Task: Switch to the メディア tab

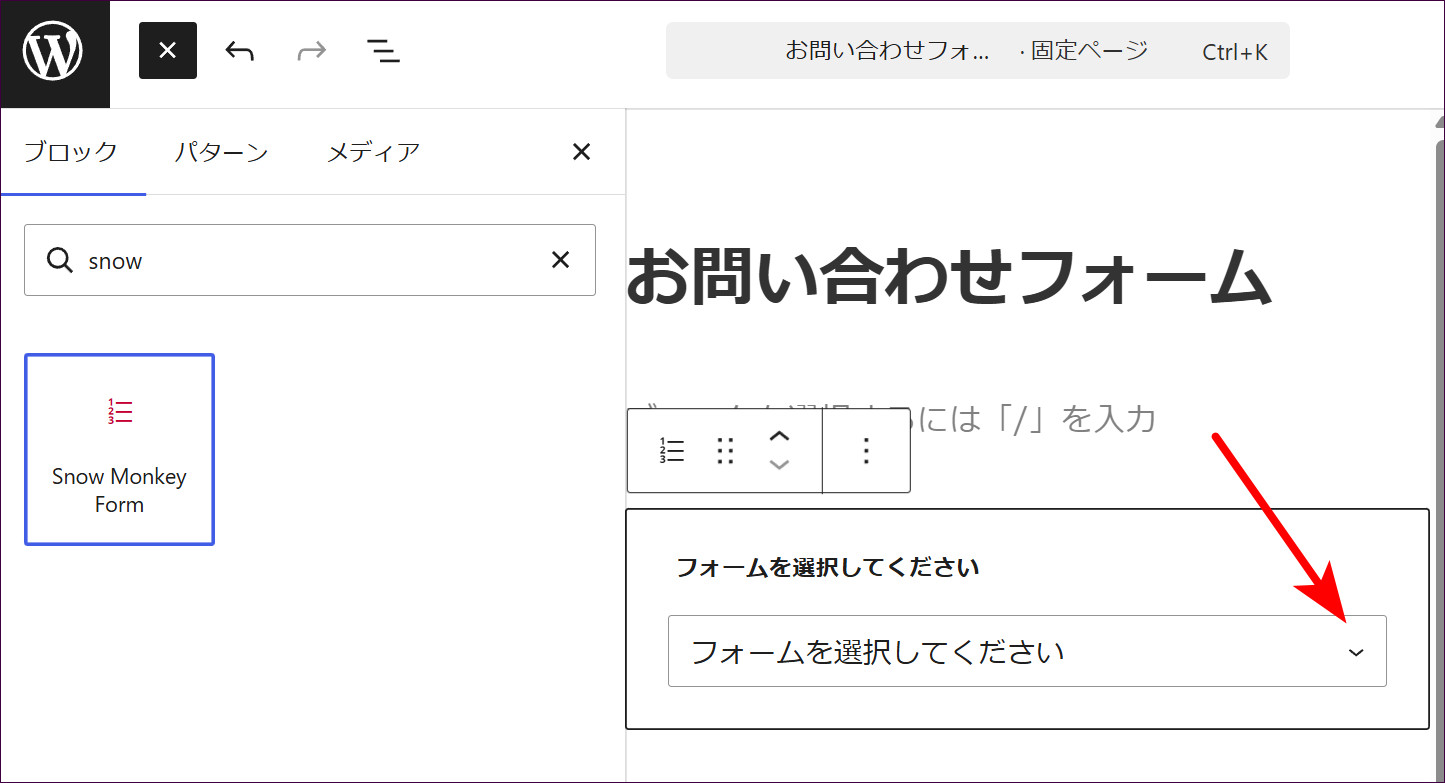Action: pos(374,152)
